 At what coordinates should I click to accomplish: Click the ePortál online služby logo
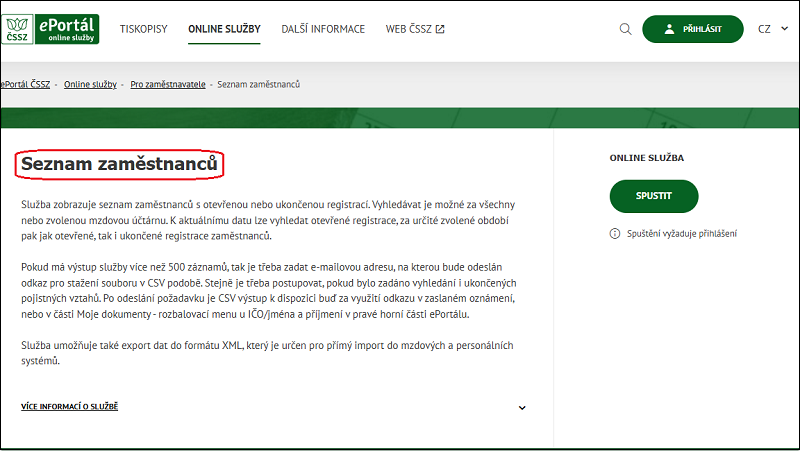pos(66,29)
